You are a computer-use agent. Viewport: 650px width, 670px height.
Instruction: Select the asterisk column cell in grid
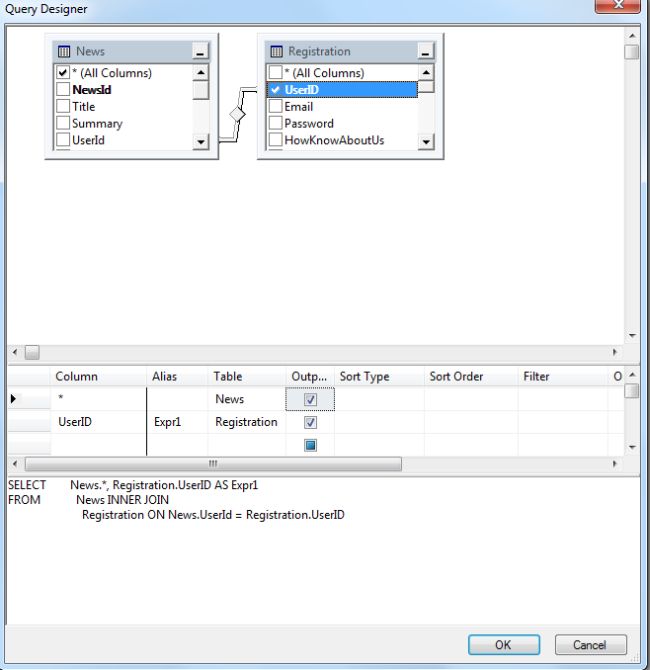[99, 399]
